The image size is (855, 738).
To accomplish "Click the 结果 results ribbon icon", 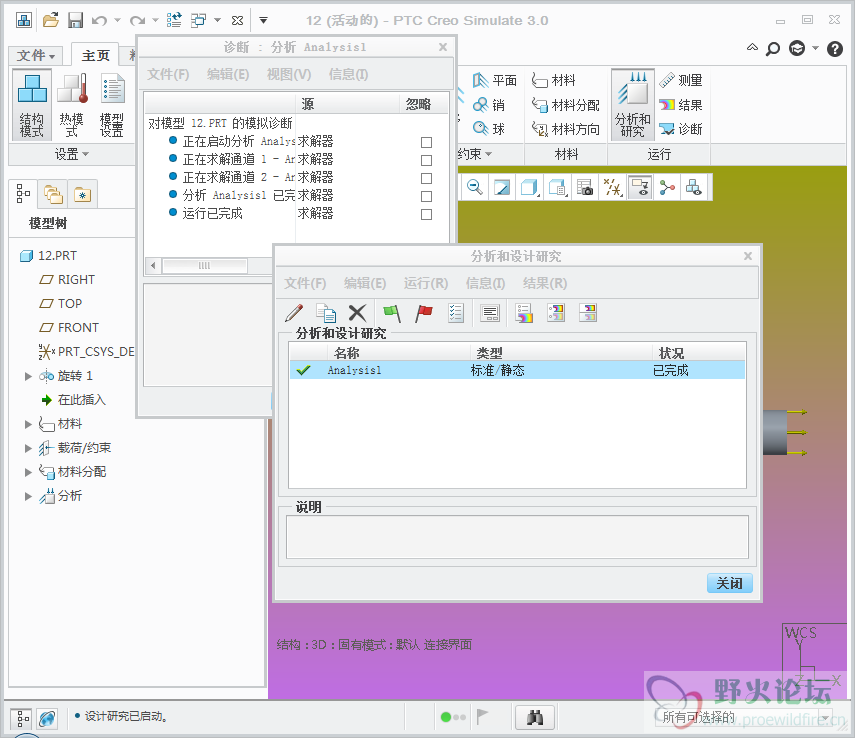I will (681, 105).
